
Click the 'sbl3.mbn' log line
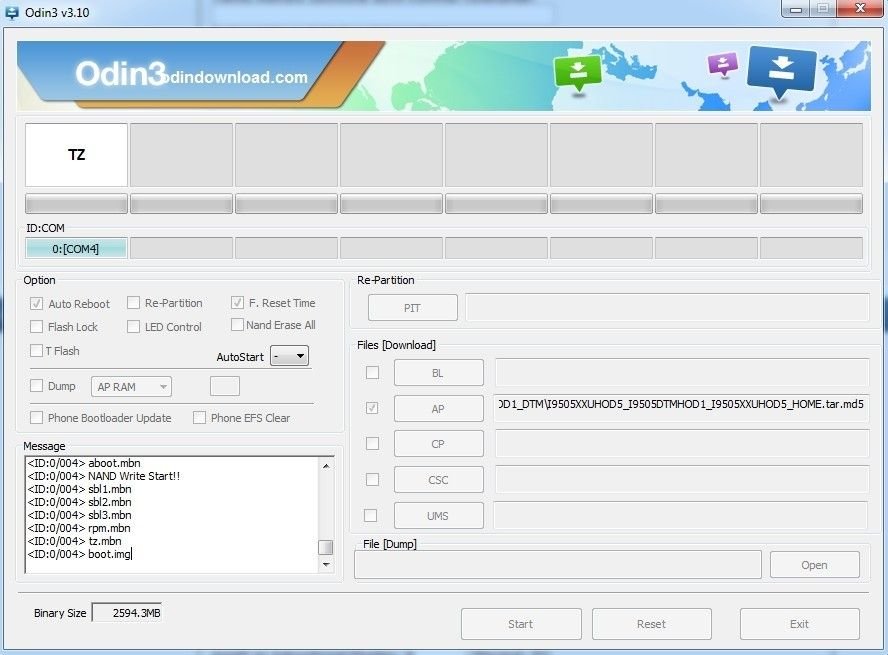pos(79,515)
